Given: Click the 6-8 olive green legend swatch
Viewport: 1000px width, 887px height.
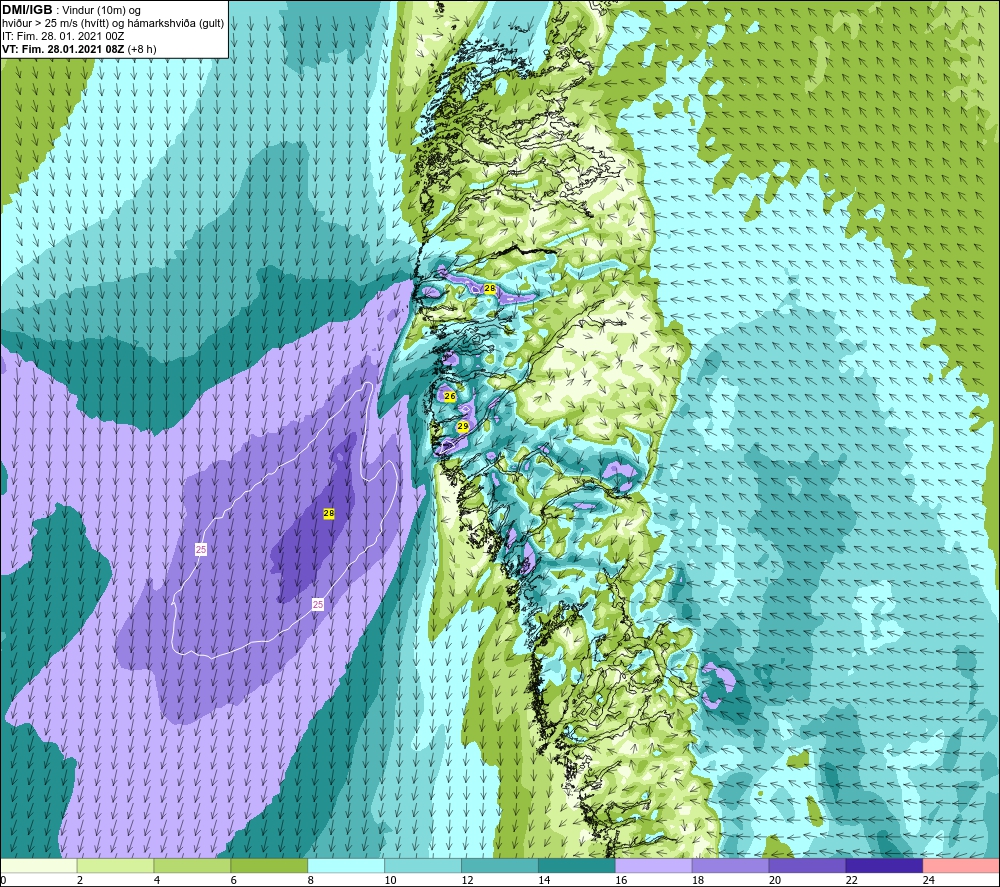Looking at the screenshot, I should point(269,865).
